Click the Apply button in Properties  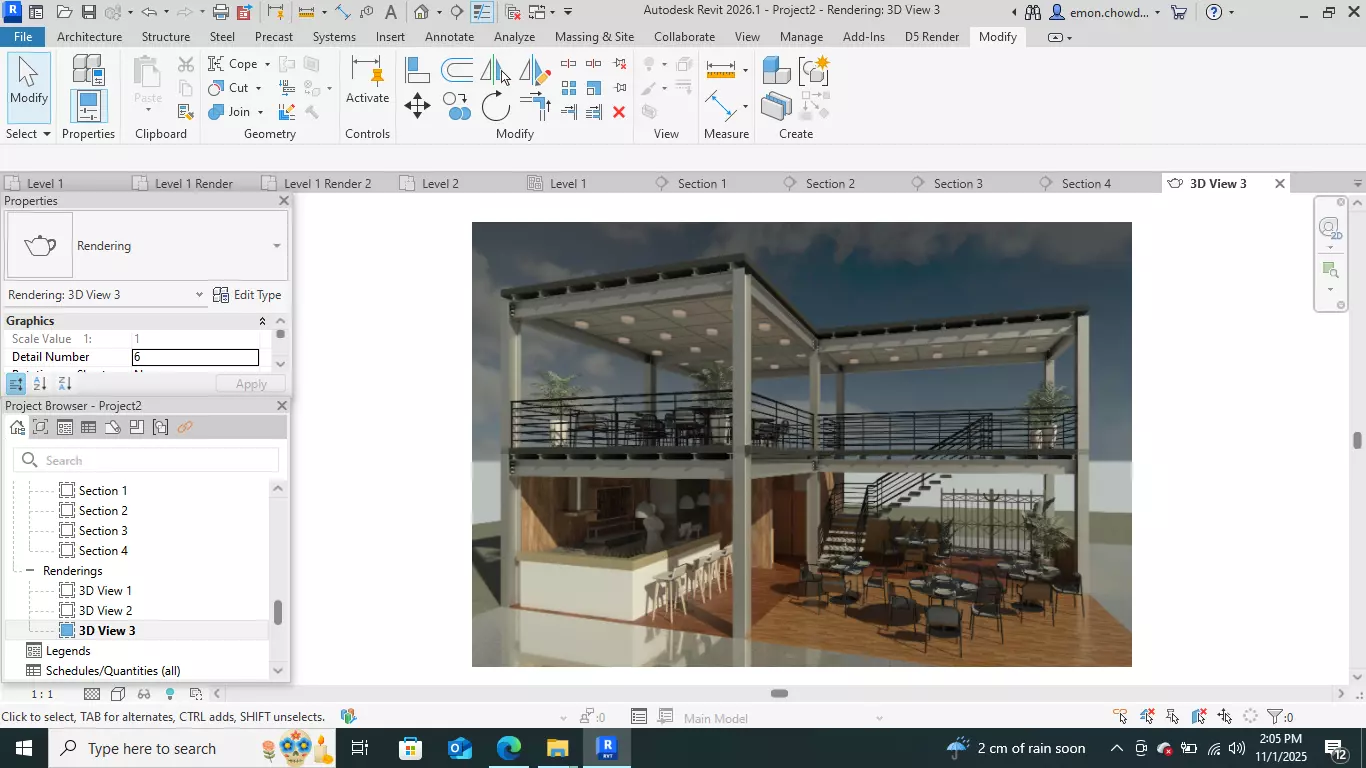pos(251,384)
